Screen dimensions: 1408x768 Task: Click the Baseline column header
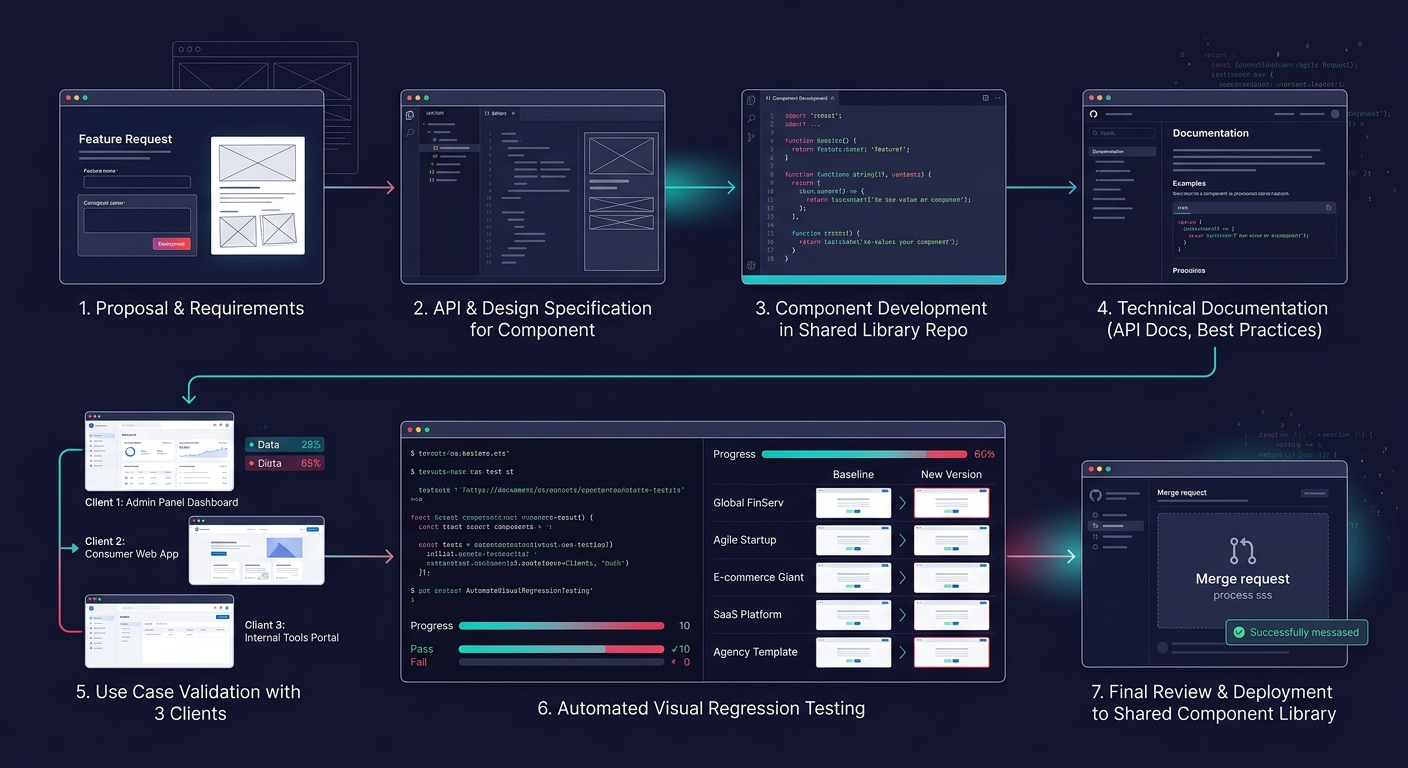point(853,474)
